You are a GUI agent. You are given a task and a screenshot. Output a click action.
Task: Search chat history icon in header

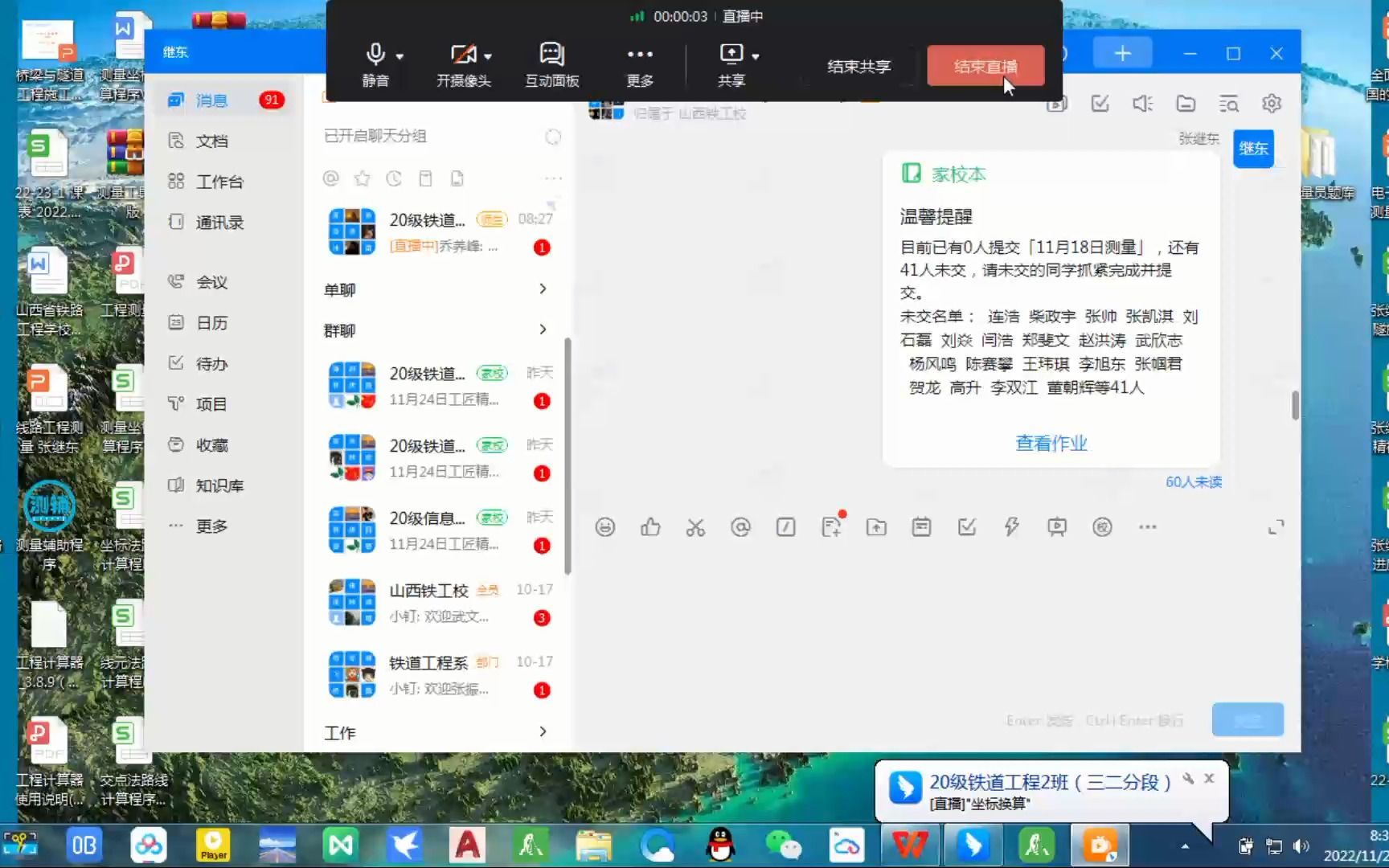click(1228, 104)
